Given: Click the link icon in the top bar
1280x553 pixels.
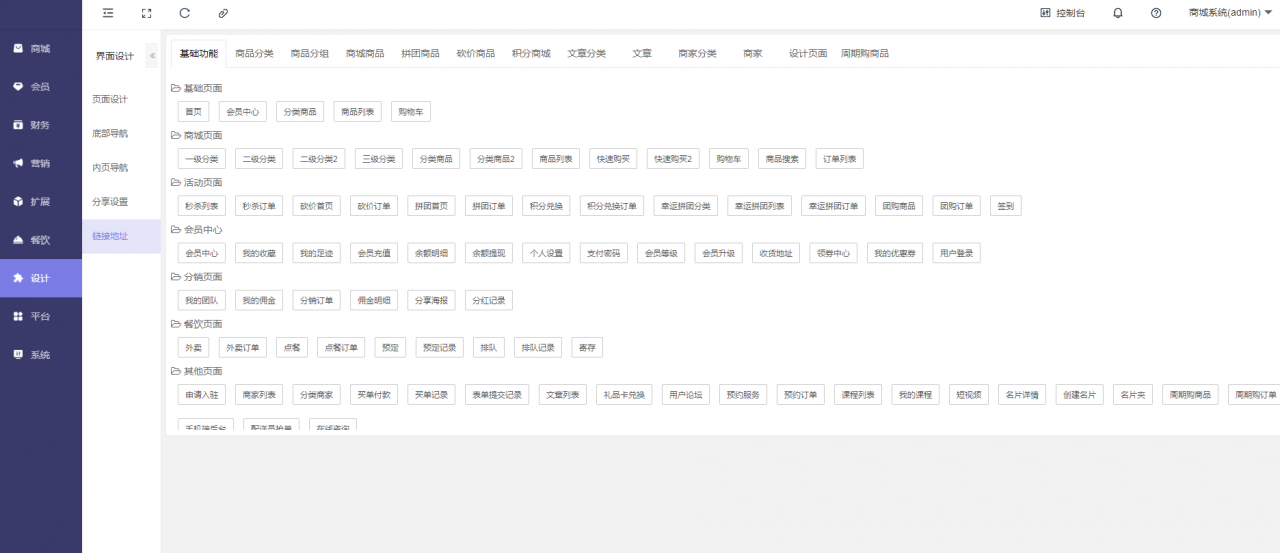Looking at the screenshot, I should coord(223,13).
